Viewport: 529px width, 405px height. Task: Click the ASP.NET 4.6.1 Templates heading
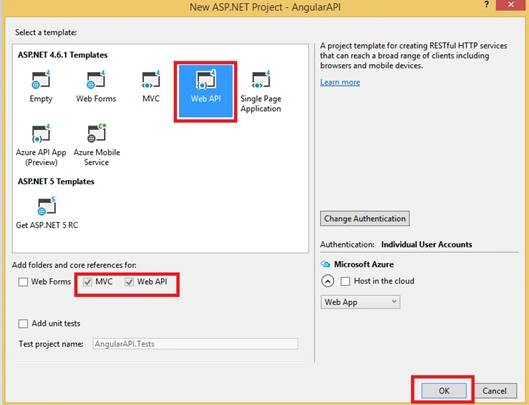(63, 55)
